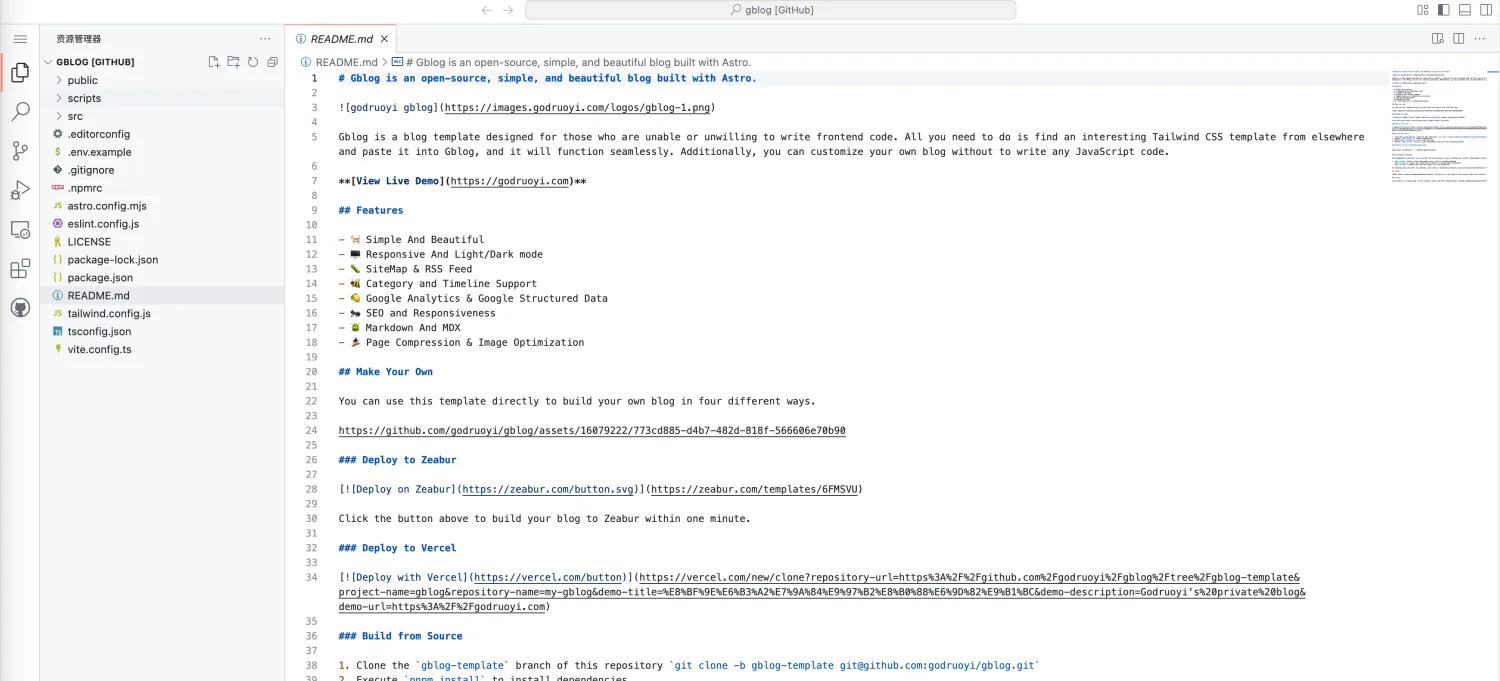Open the hamburger application menu

20,39
